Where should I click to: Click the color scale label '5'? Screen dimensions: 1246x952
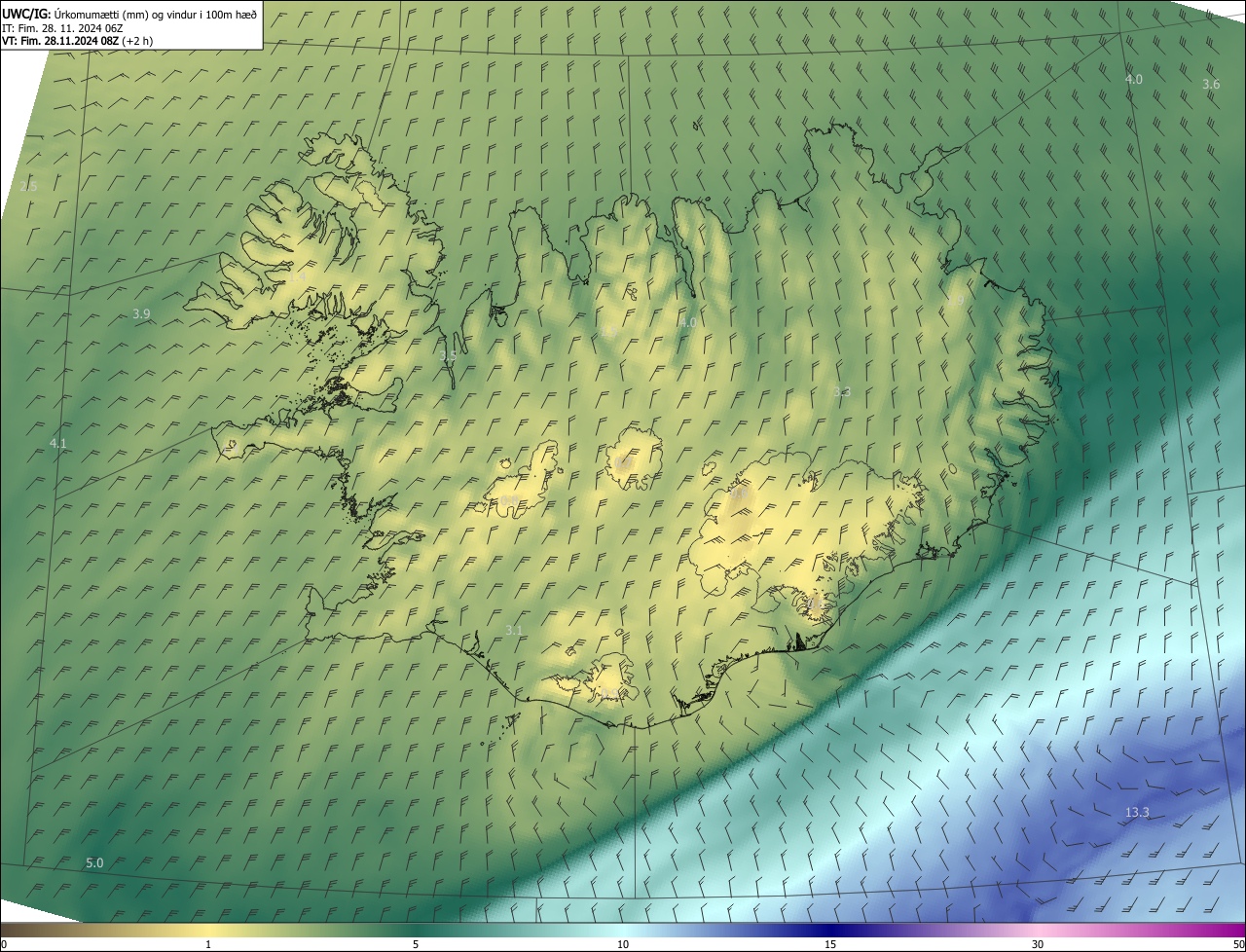[x=416, y=944]
